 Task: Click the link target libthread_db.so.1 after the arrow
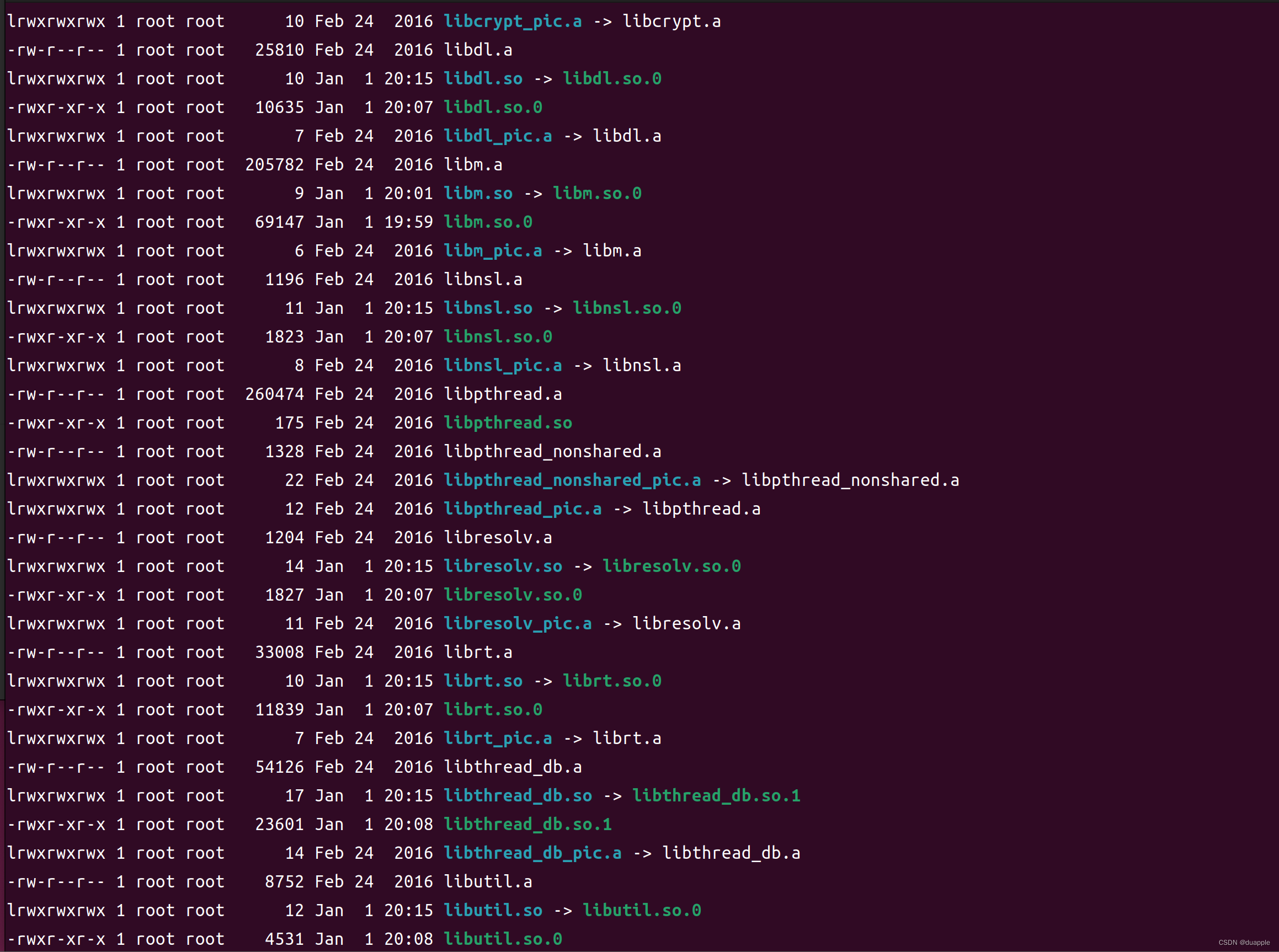coord(716,796)
